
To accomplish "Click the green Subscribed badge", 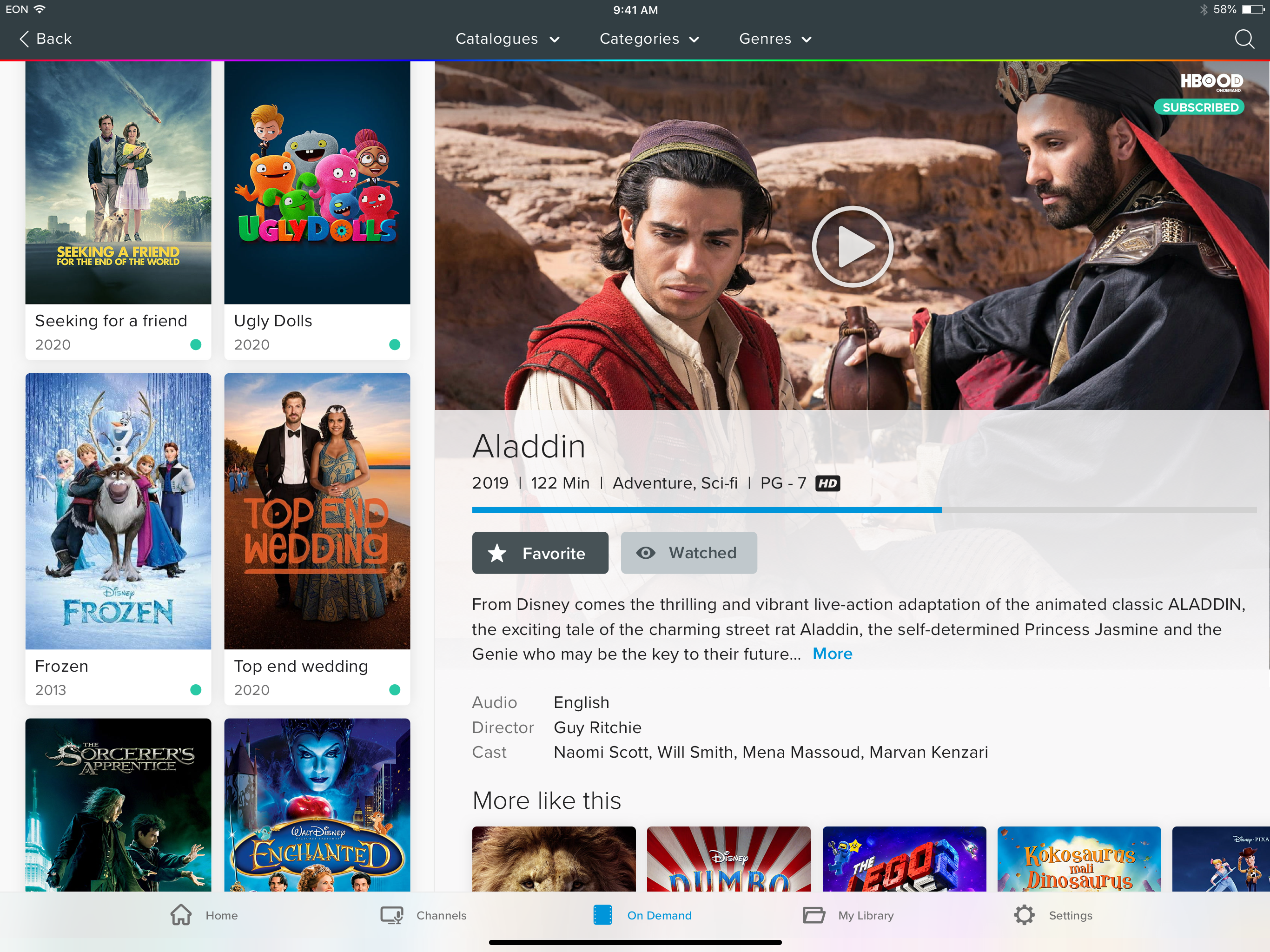I will tap(1199, 107).
